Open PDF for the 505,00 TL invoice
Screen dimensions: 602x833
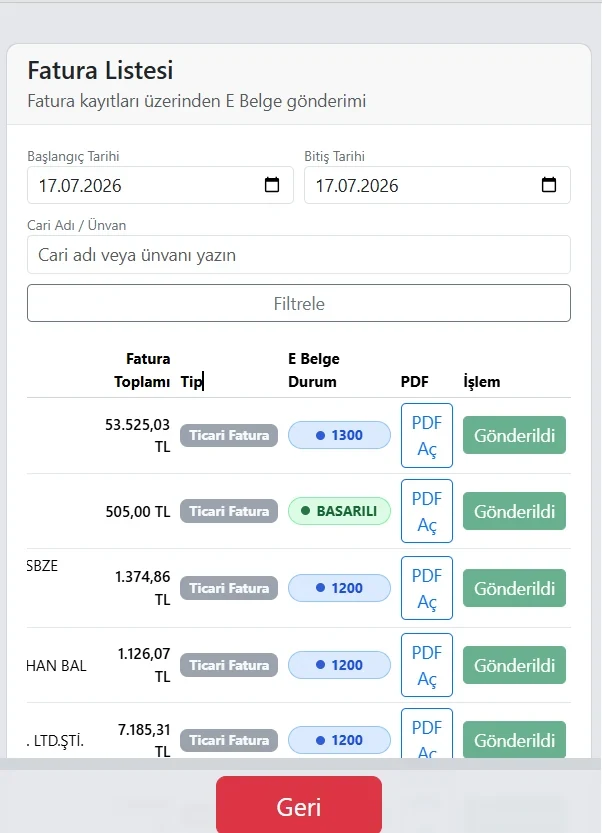(427, 511)
